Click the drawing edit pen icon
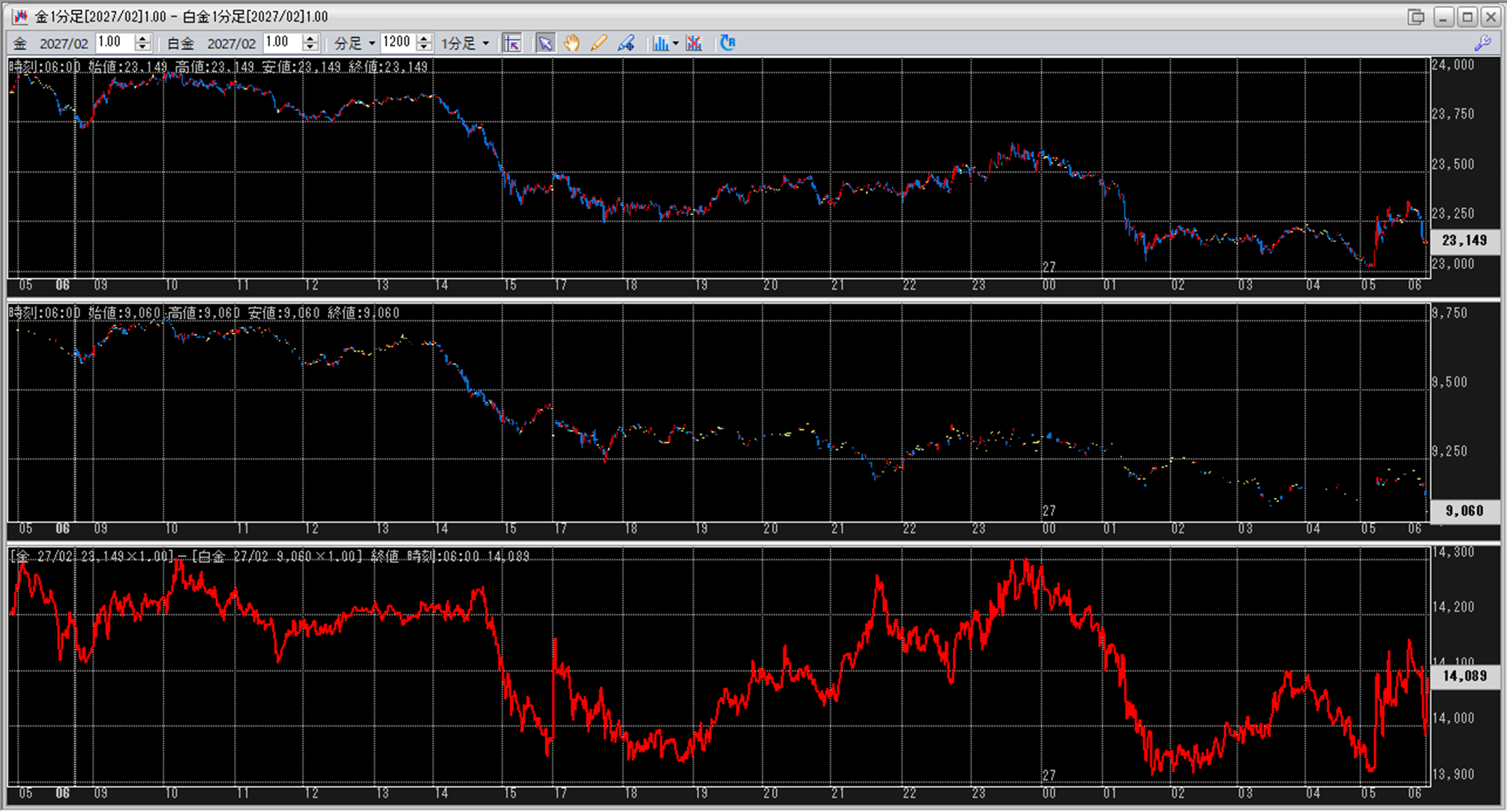Screen dimensions: 1507x812 point(626,43)
